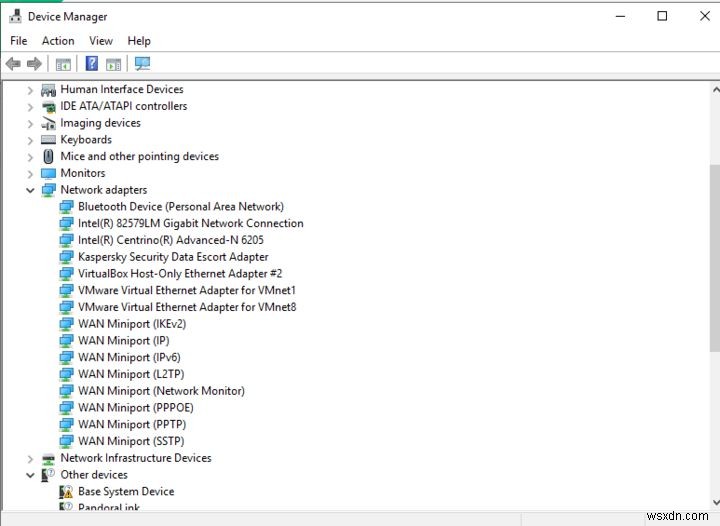Open the Help question-mark toolbar icon
The height and width of the screenshot is (526, 720).
(x=92, y=63)
